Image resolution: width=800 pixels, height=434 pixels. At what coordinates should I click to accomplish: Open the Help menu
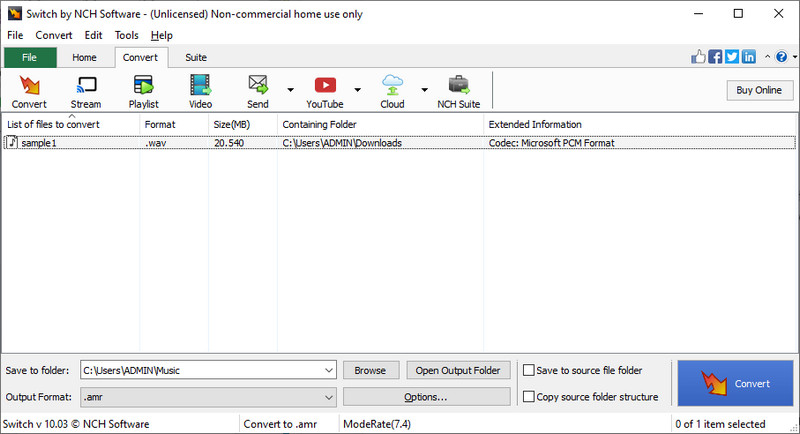[162, 35]
